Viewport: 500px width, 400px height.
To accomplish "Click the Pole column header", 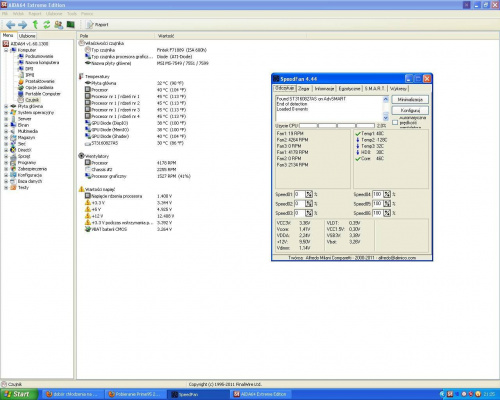I will pos(115,36).
